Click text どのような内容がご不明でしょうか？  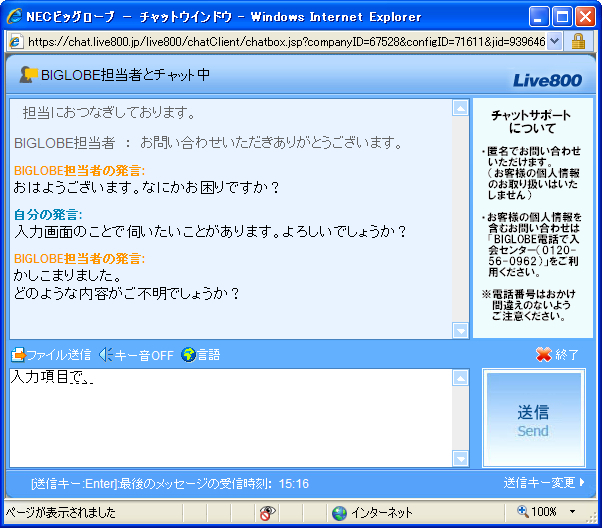(x=127, y=293)
